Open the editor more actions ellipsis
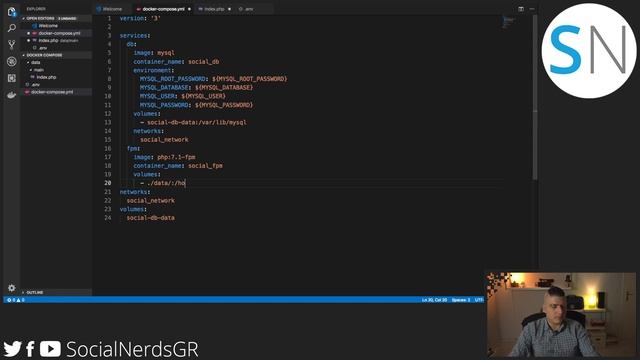 pos(532,9)
